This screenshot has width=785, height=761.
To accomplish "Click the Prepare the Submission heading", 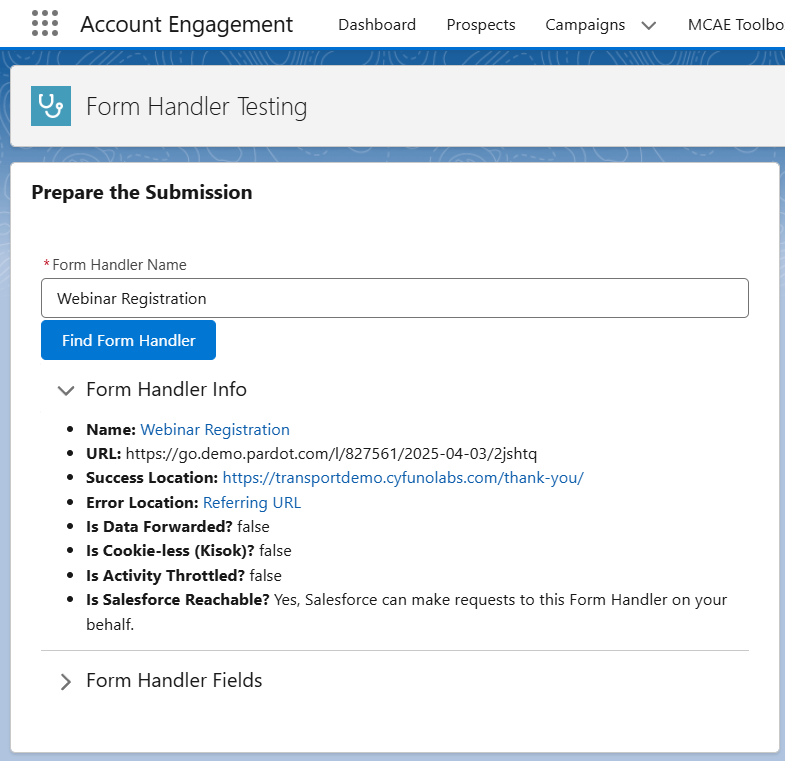I will [x=142, y=192].
